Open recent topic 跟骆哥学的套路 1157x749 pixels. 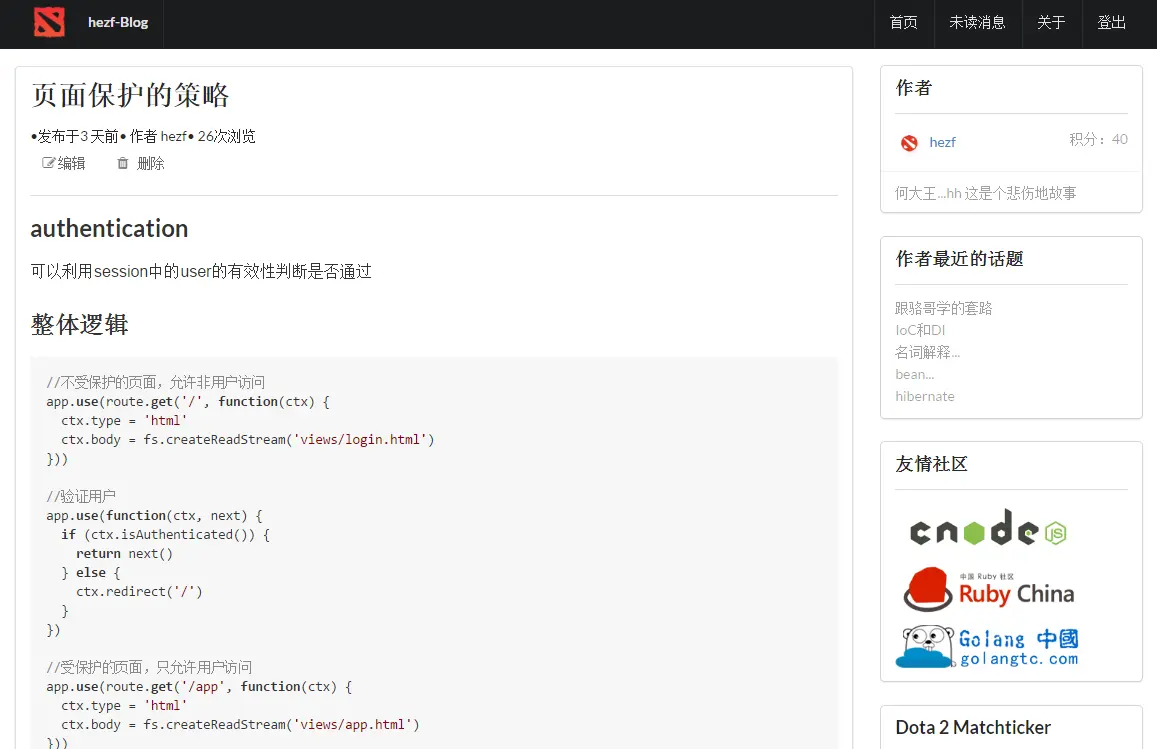pyautogui.click(x=944, y=308)
